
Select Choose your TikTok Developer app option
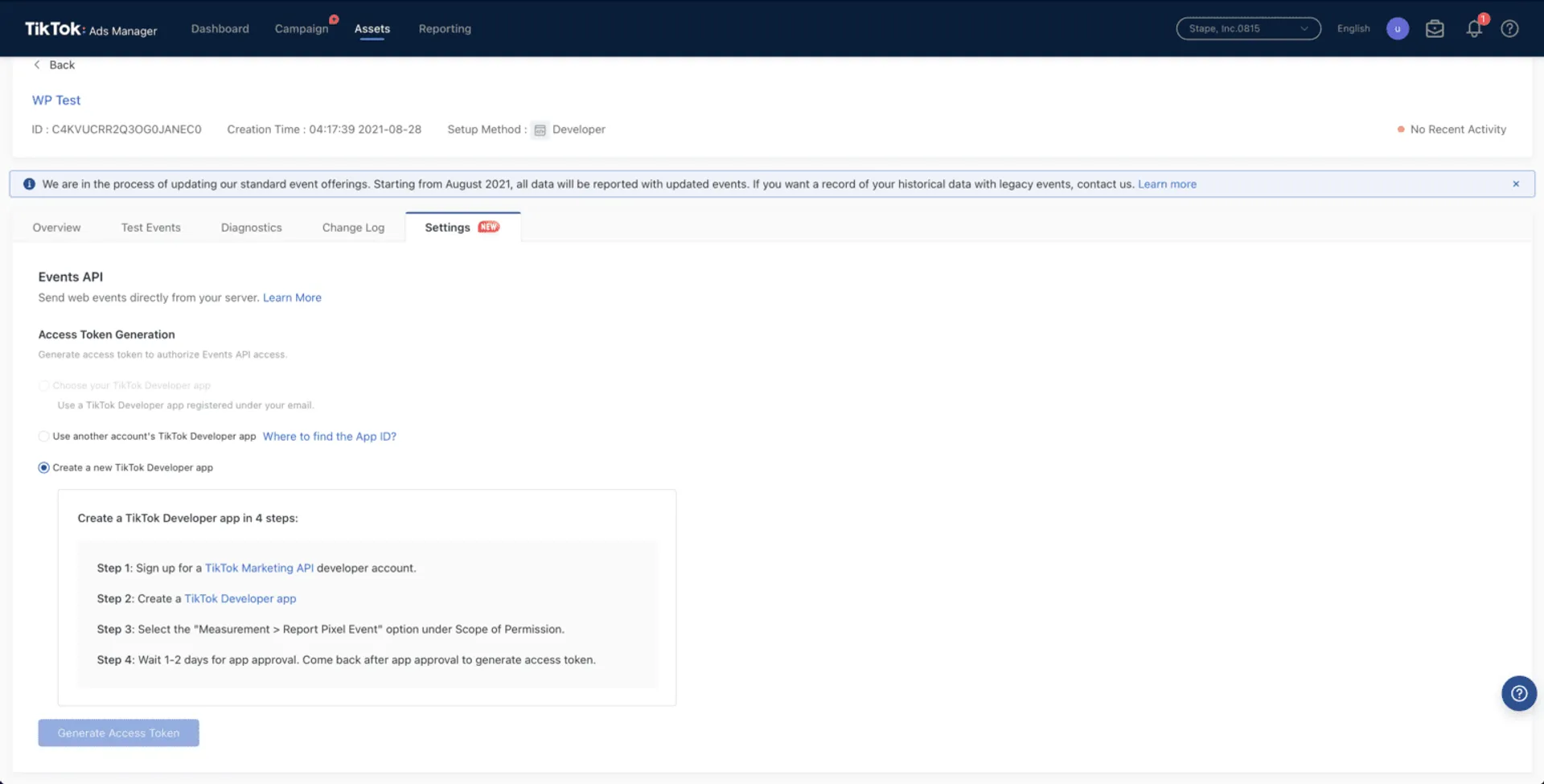click(43, 386)
